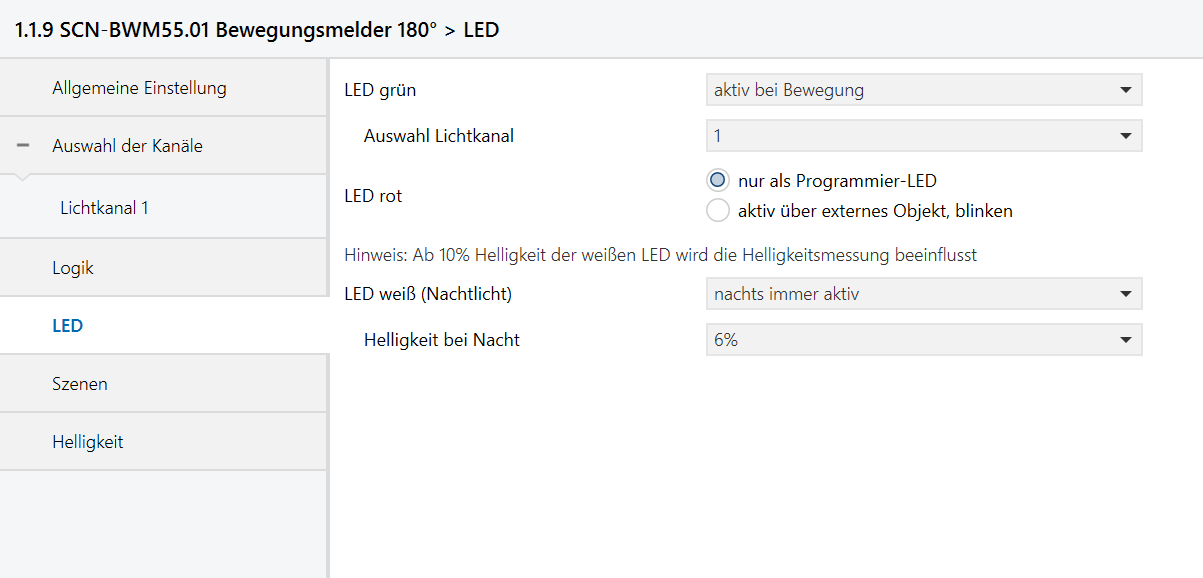Open the Helligkeit settings tab
1203x578 pixels.
pyautogui.click(x=88, y=442)
